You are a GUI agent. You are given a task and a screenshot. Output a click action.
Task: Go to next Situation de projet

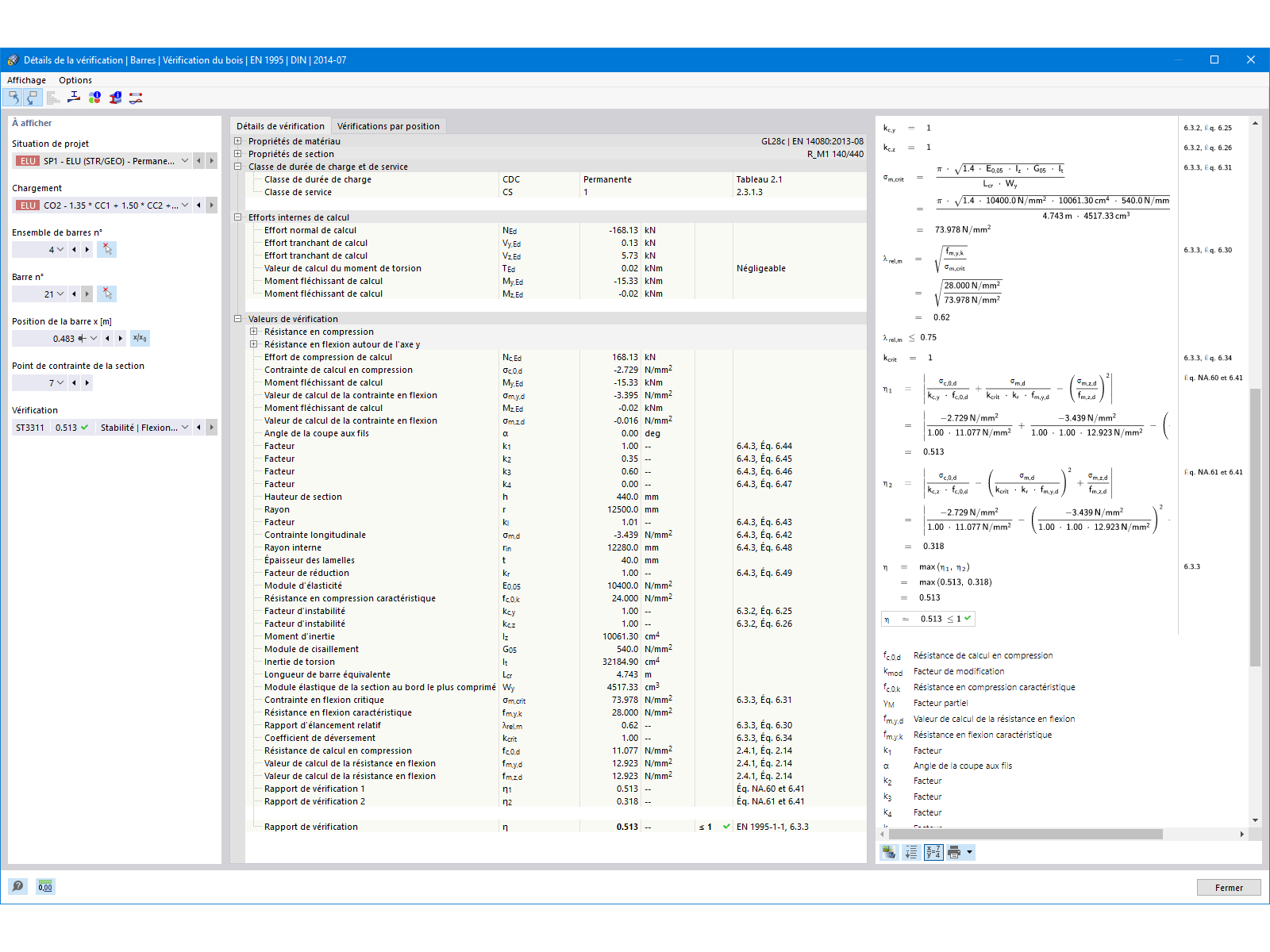click(x=211, y=160)
